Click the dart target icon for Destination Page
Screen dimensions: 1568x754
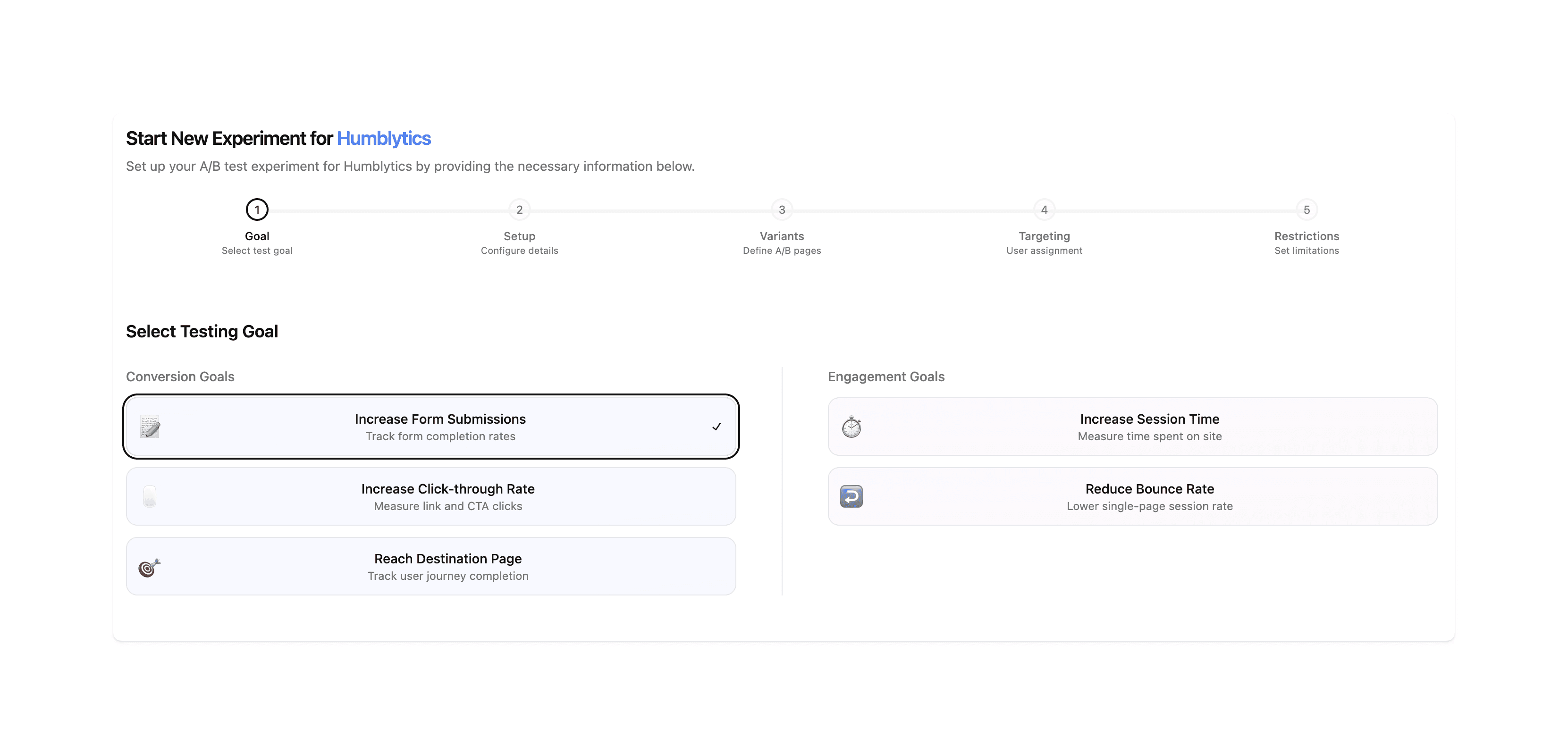150,567
